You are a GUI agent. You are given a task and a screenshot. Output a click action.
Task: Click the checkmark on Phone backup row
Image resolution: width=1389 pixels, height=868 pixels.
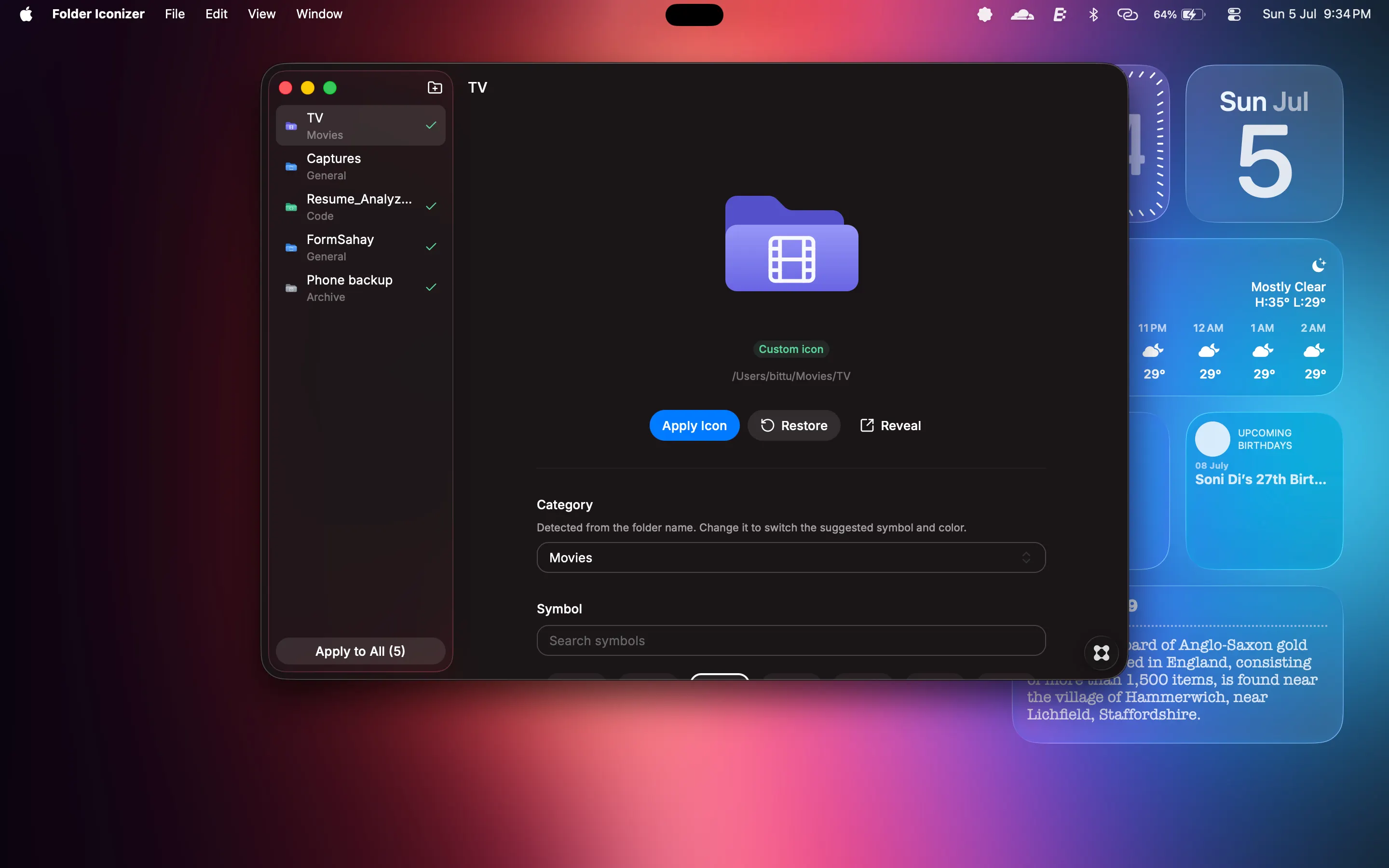pos(431,287)
